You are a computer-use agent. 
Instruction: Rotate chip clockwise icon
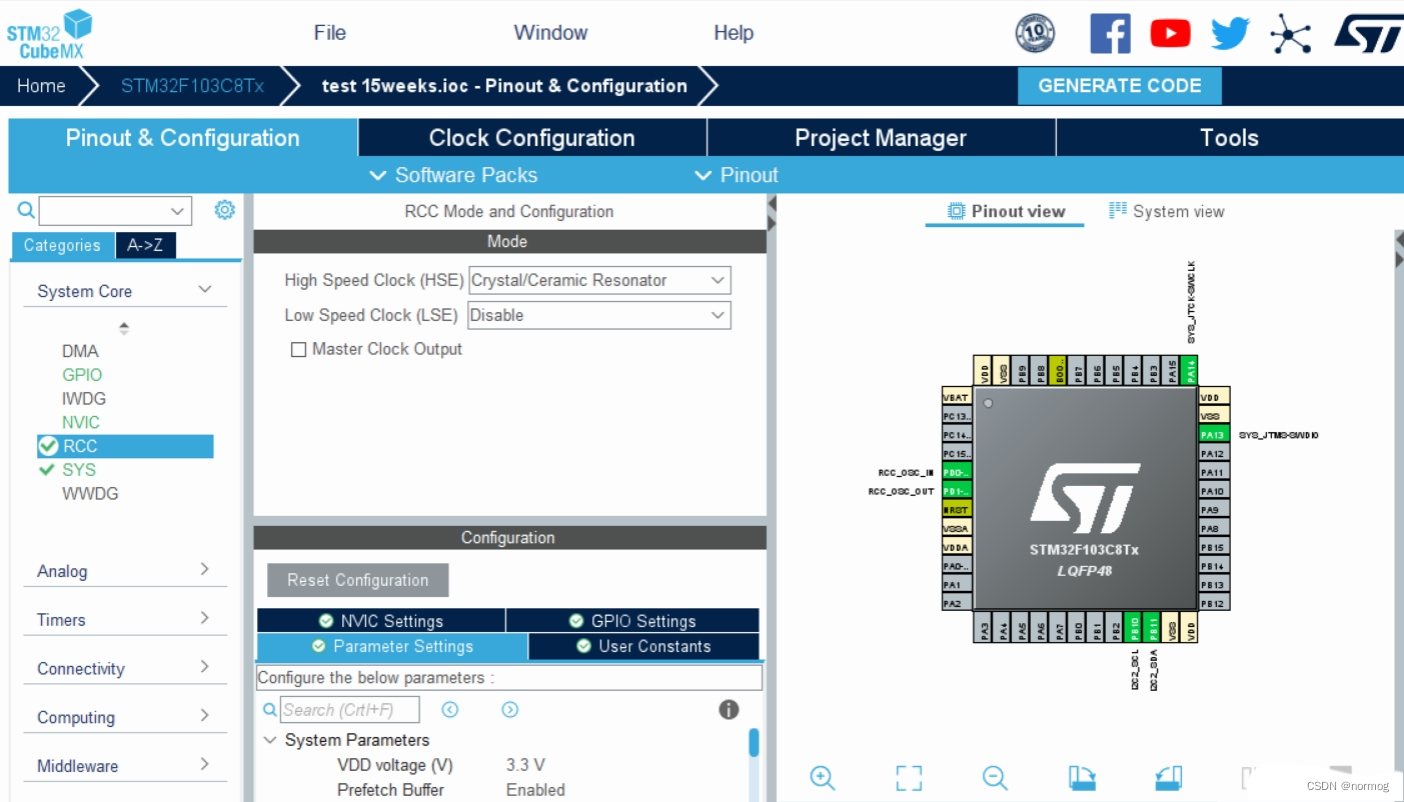1082,778
